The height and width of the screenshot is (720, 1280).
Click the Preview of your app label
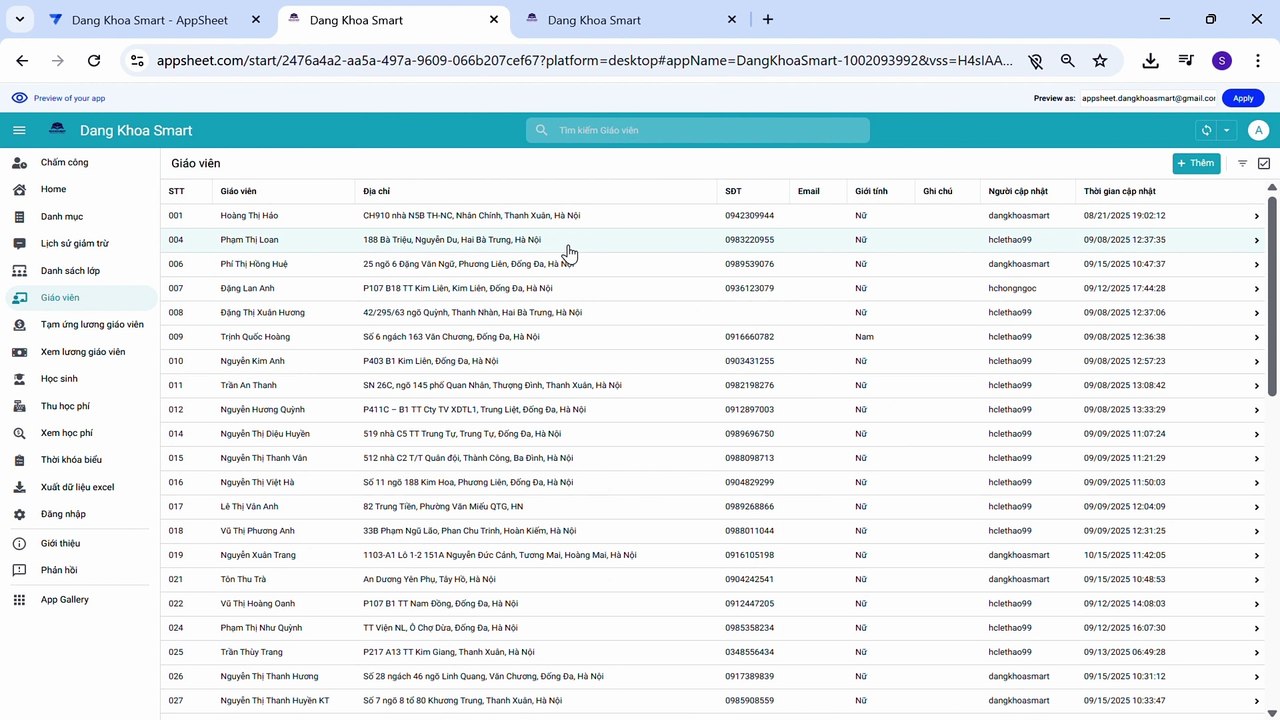[69, 98]
